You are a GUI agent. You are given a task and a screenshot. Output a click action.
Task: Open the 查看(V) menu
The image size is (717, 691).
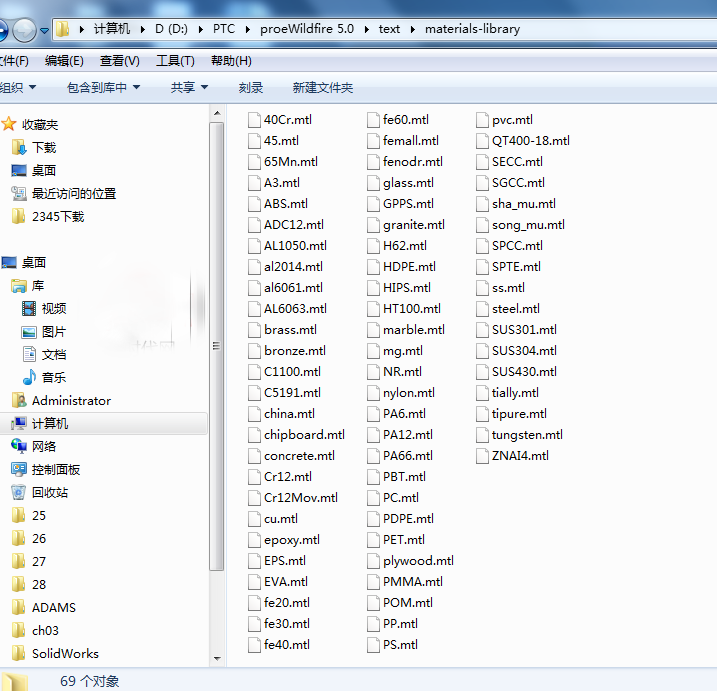point(120,61)
